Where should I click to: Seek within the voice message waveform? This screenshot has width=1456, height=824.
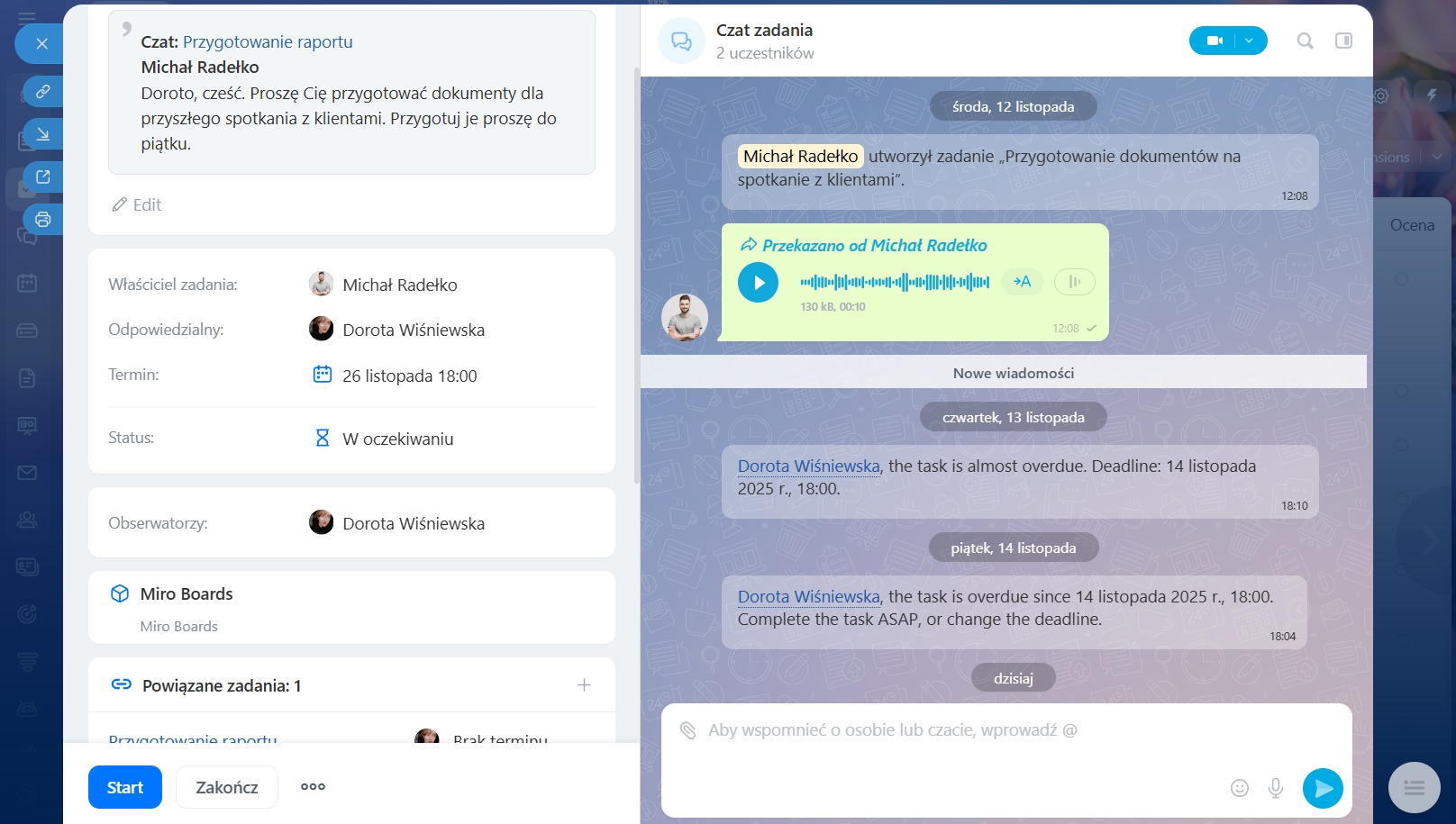click(x=895, y=283)
